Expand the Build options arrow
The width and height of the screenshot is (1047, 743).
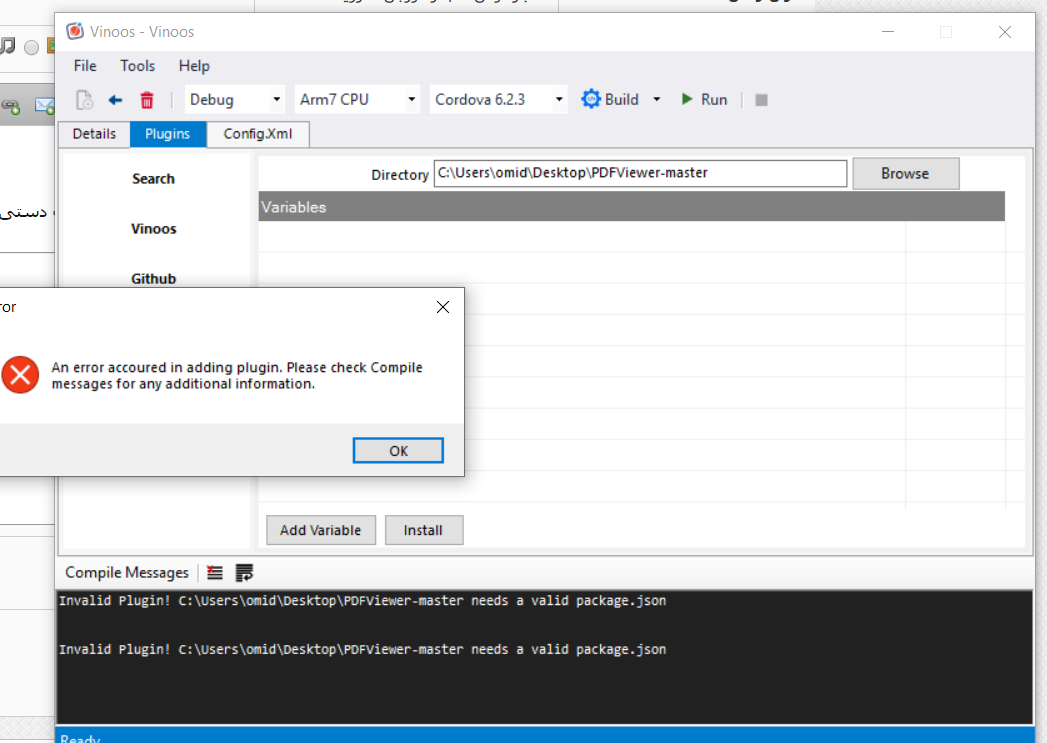click(x=656, y=99)
